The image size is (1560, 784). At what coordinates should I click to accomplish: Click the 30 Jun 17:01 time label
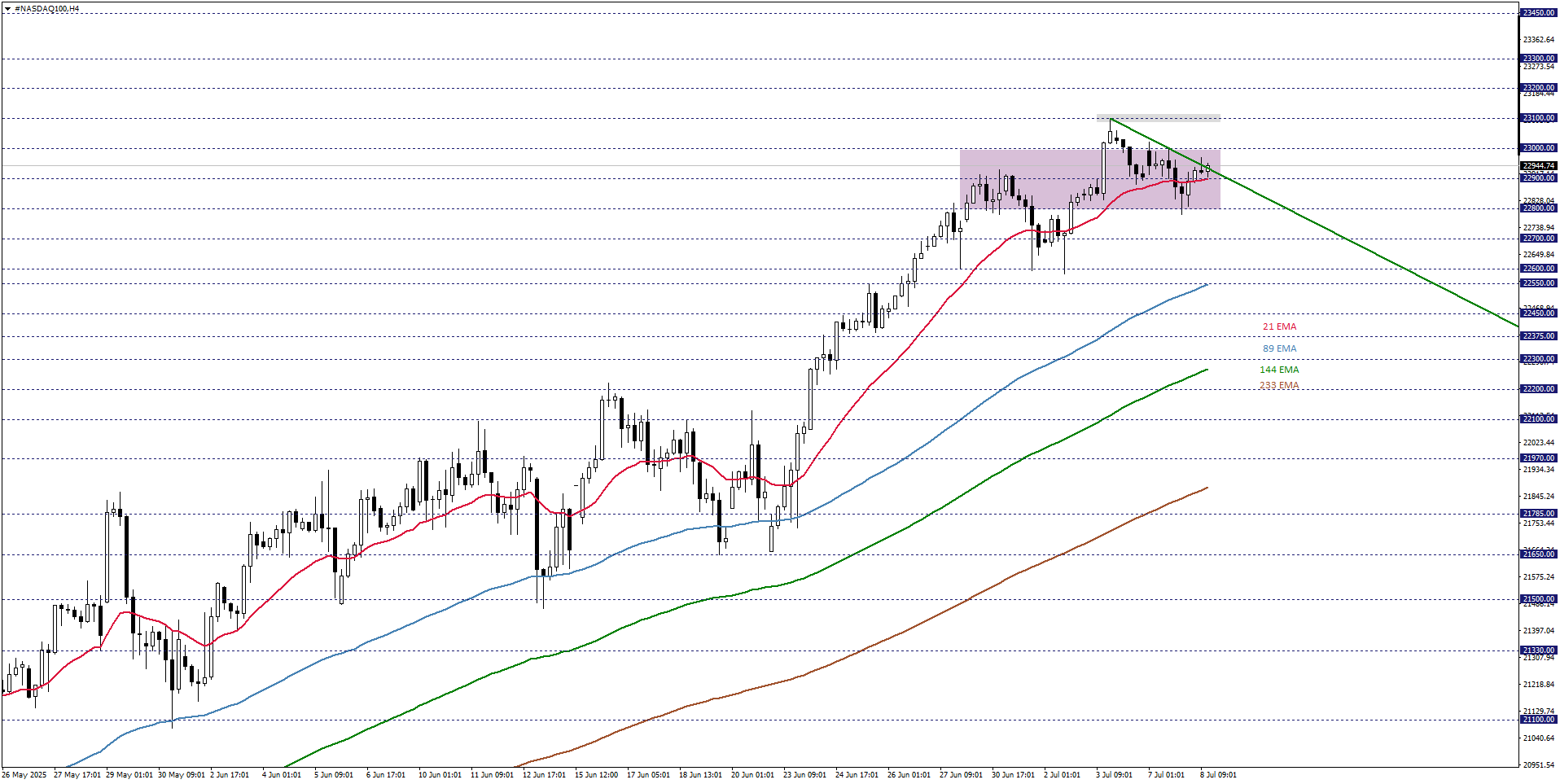(x=1013, y=775)
